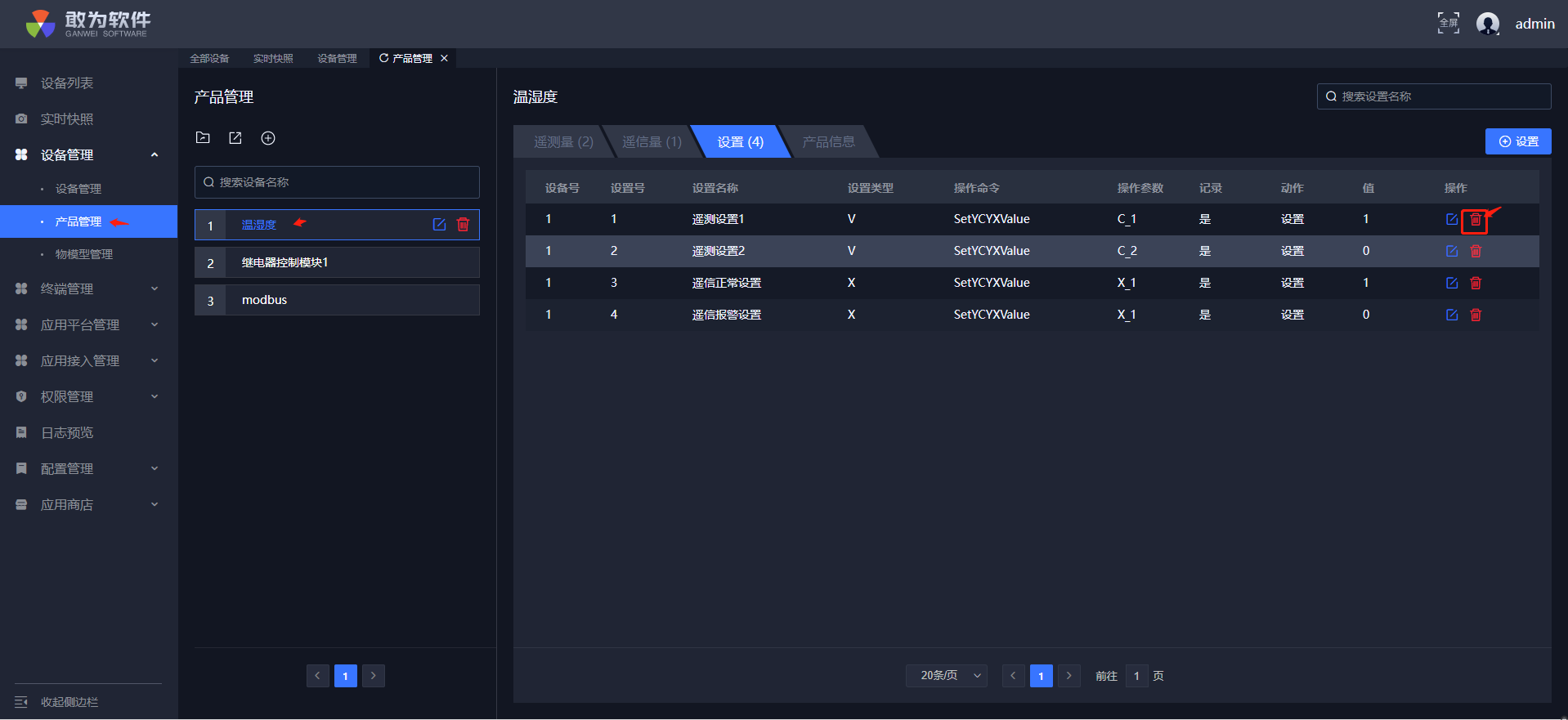Open 设备列表 in the sidebar

pos(88,83)
